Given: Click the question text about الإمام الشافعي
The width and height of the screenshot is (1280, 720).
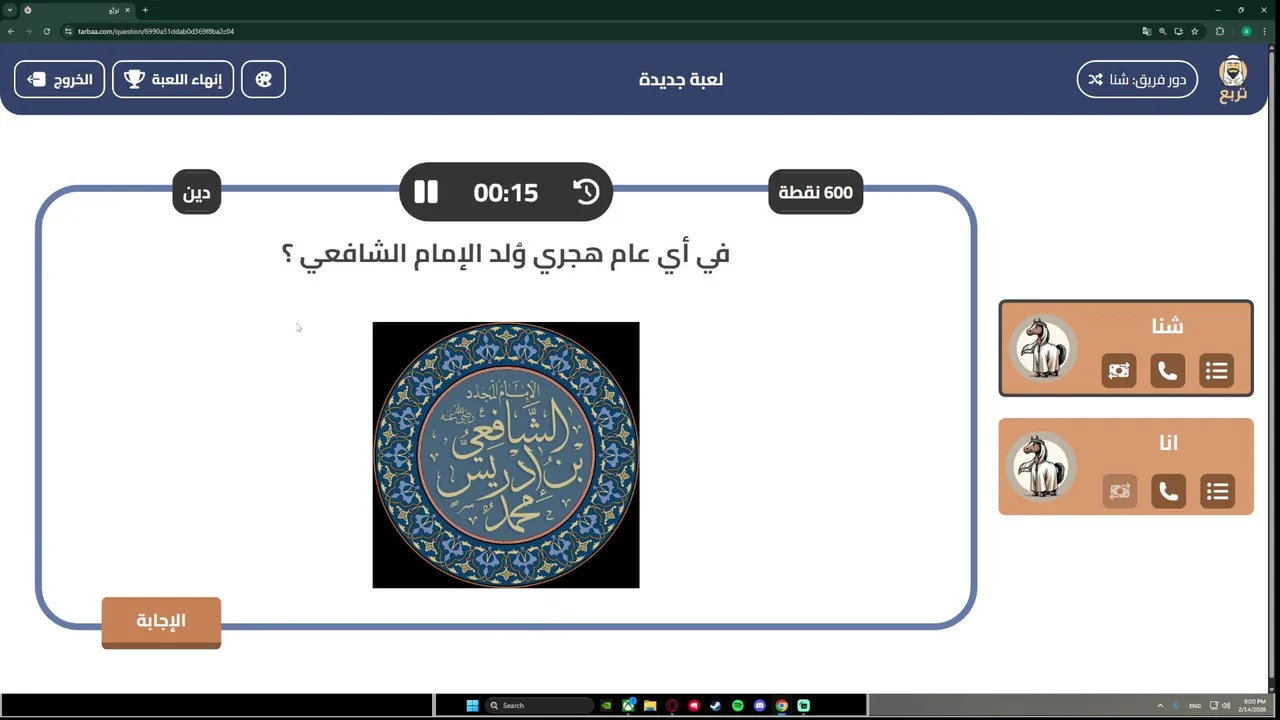Looking at the screenshot, I should coord(506,254).
